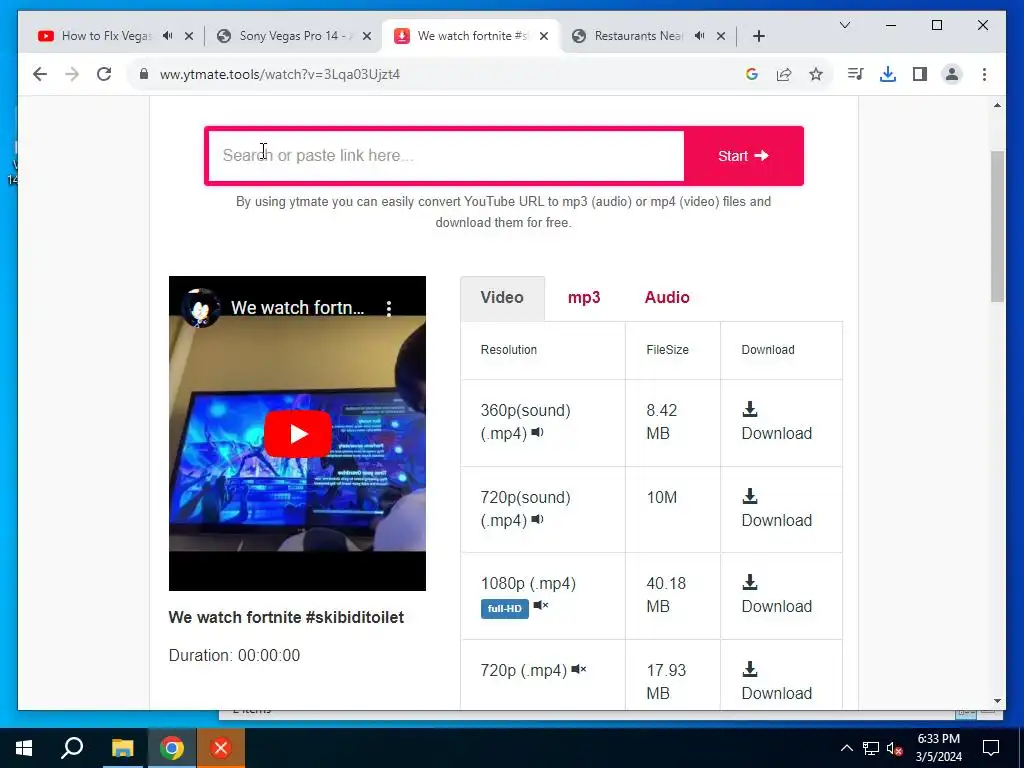Image resolution: width=1024 pixels, height=768 pixels.
Task: Bookmark this page with the star
Action: (816, 74)
